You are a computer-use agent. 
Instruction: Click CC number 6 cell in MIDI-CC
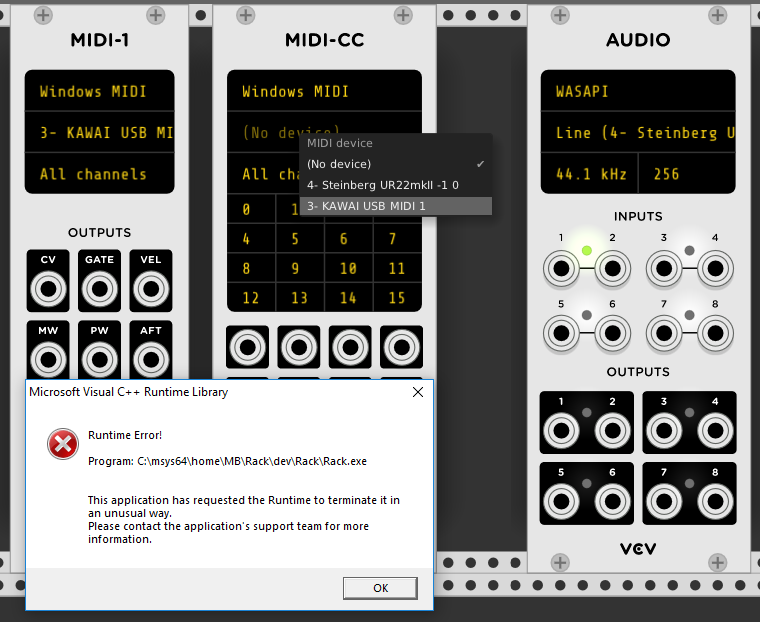click(x=348, y=239)
